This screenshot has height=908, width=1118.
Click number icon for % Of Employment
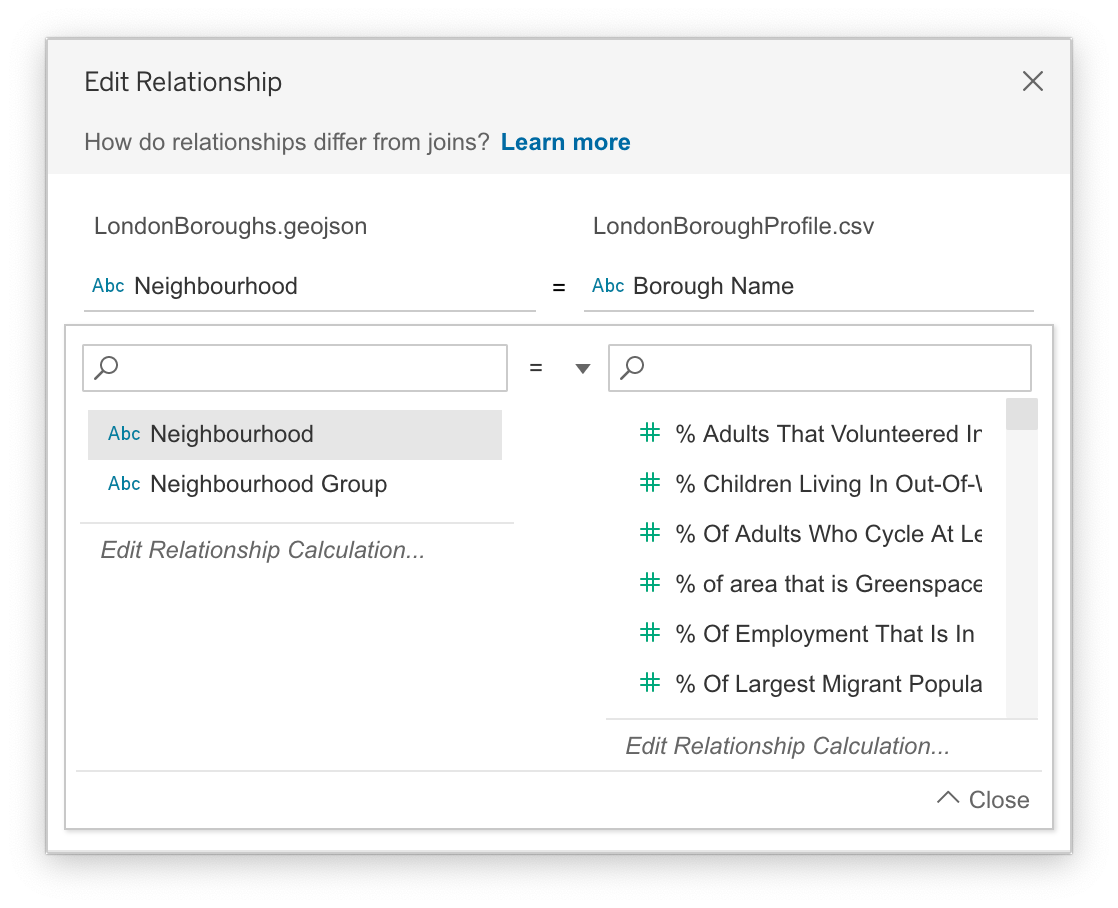pos(650,633)
